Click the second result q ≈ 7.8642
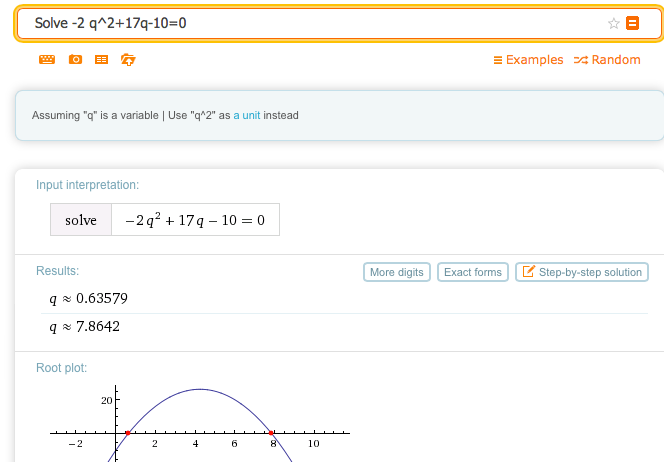This screenshot has height=462, width=664. point(86,327)
